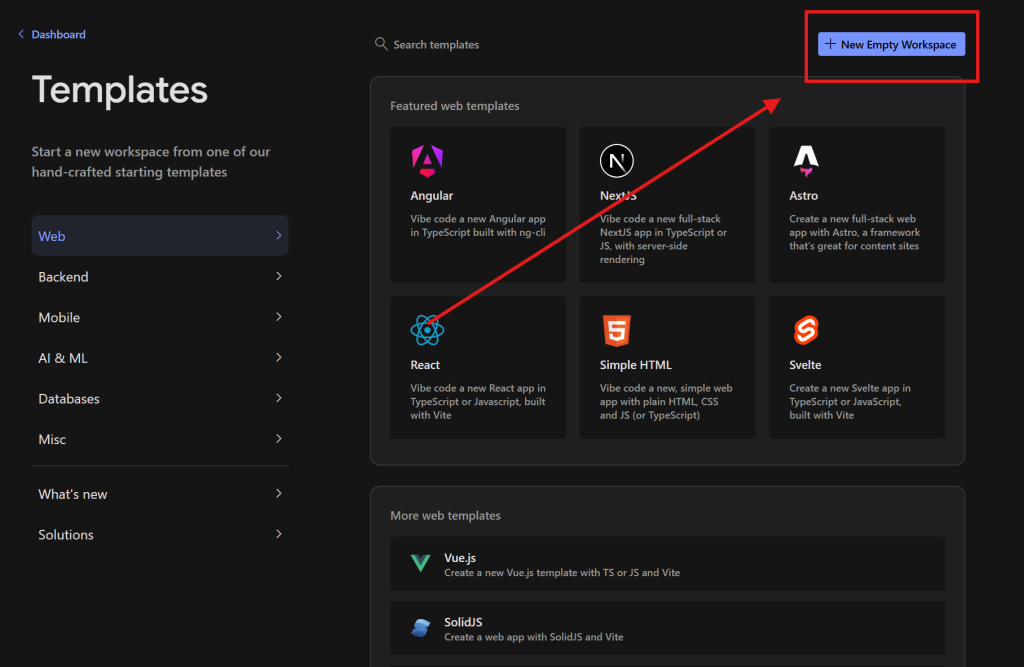Select the Mobile category label
The width and height of the screenshot is (1024, 667).
point(59,317)
